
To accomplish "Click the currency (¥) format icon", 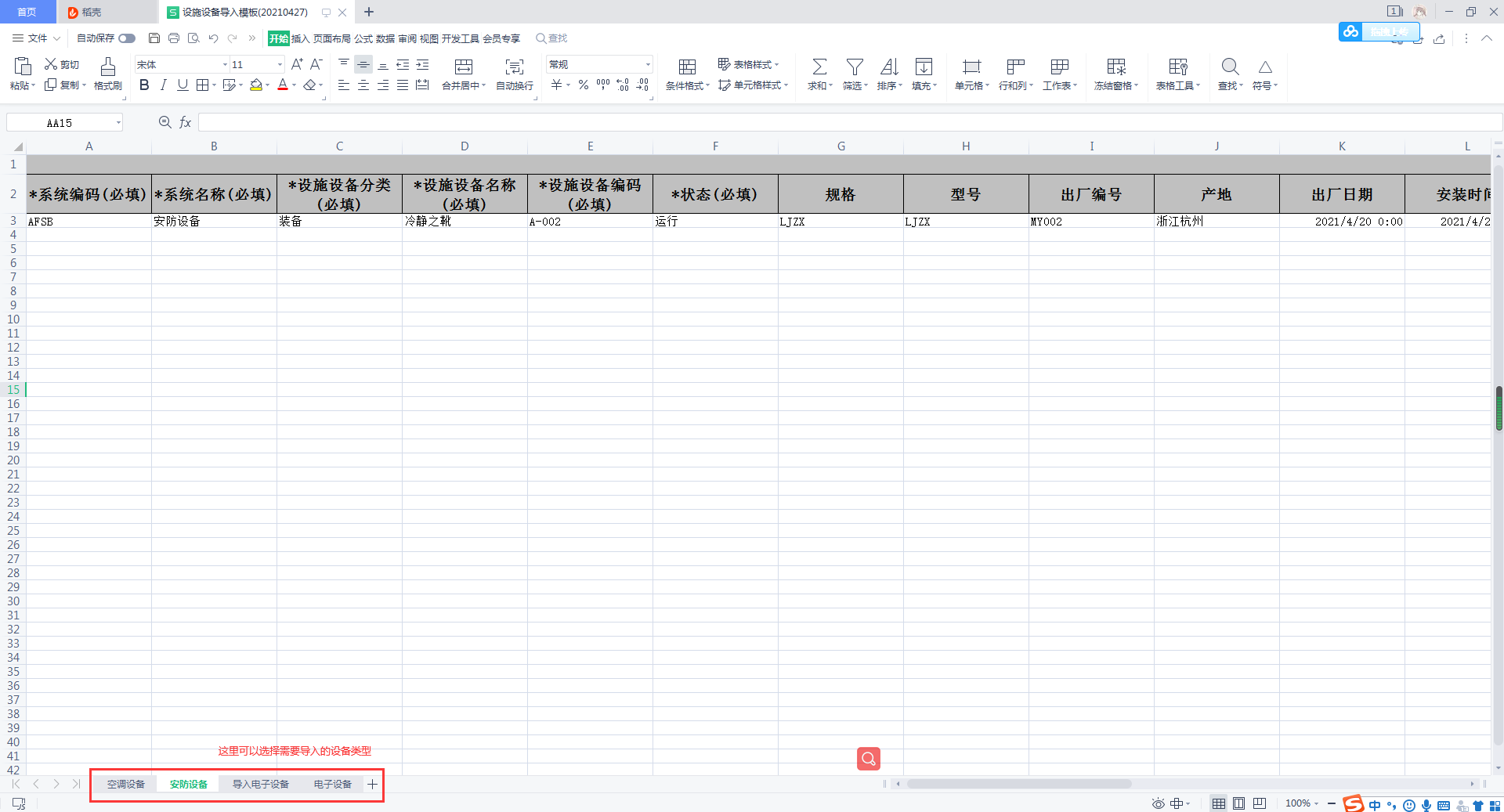I will coord(557,85).
